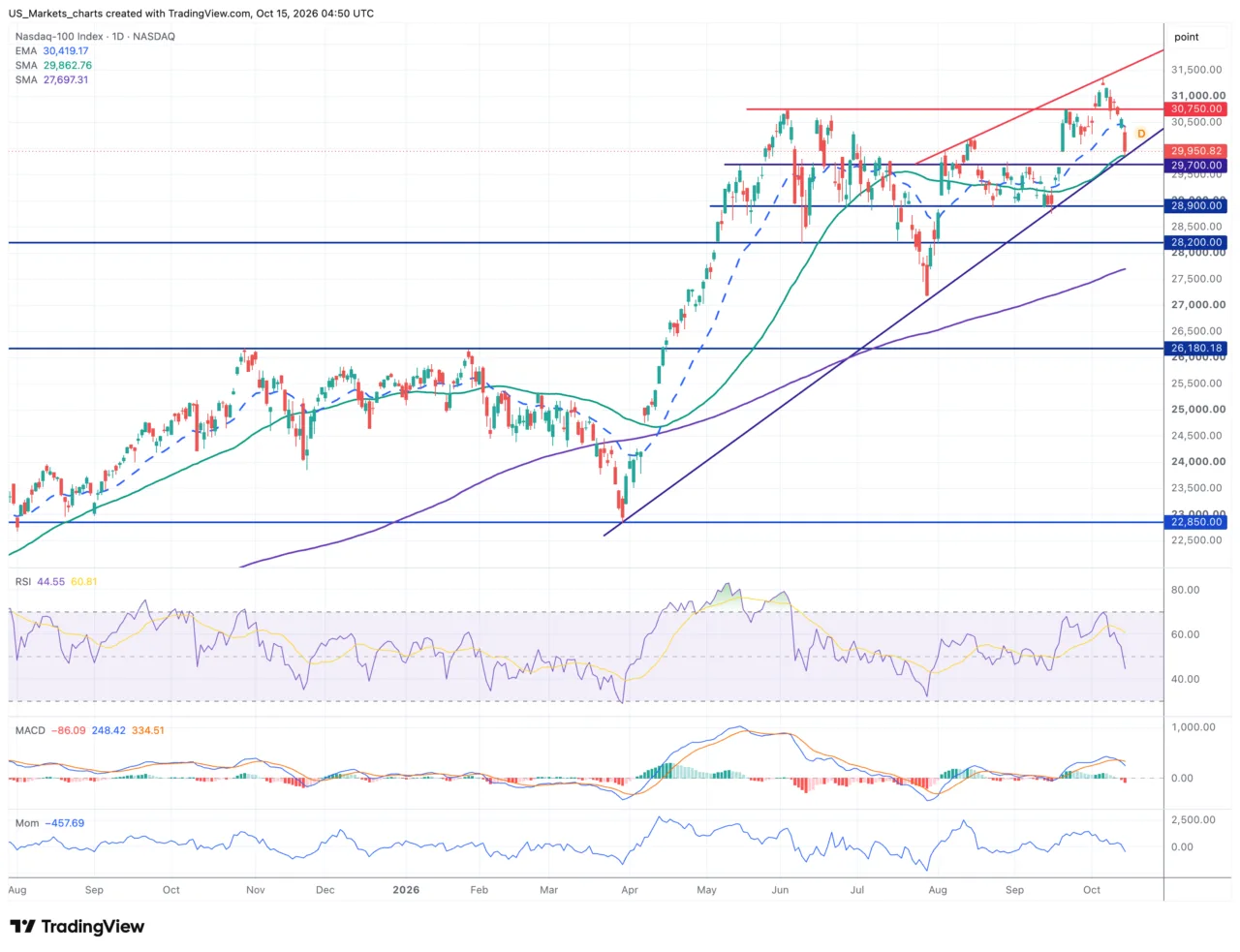The height and width of the screenshot is (952, 1240).
Task: Click the RSI value 44.55
Action: coord(50,582)
